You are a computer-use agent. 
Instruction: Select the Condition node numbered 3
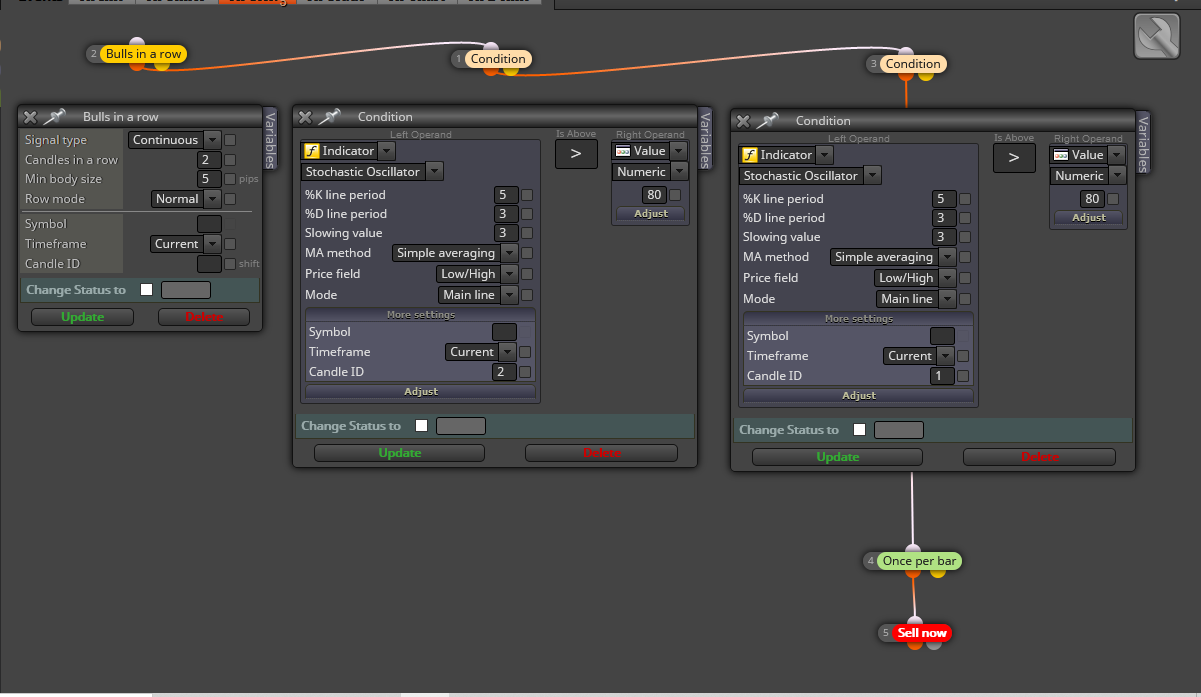913,64
